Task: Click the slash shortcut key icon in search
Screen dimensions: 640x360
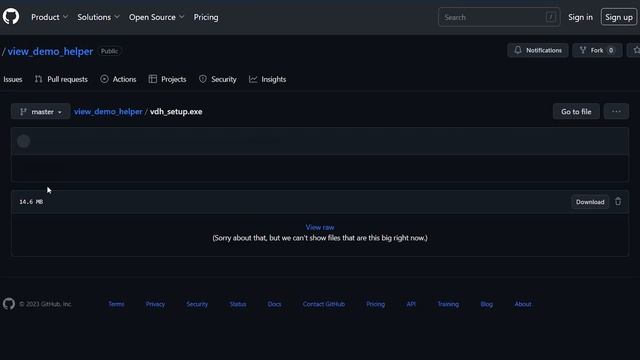Action: tap(550, 17)
